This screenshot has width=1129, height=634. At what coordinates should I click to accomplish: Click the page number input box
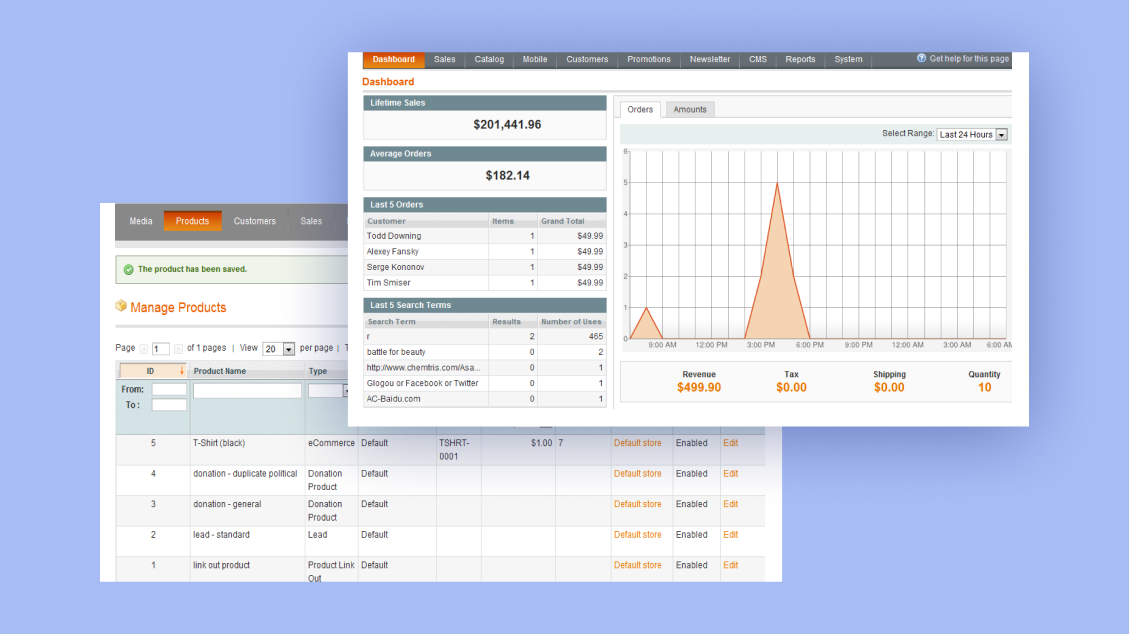[x=160, y=349]
